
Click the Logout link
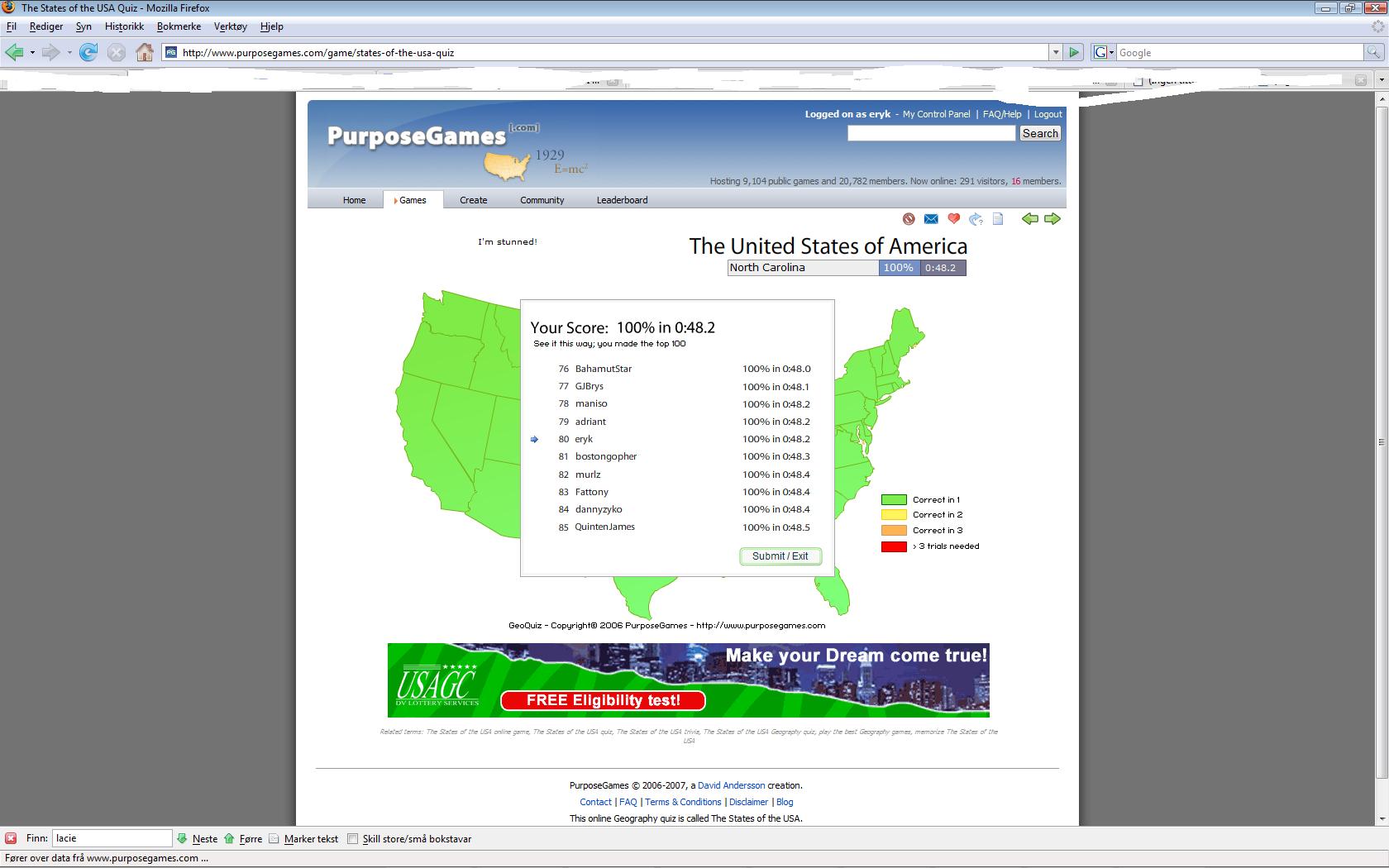tap(1048, 114)
